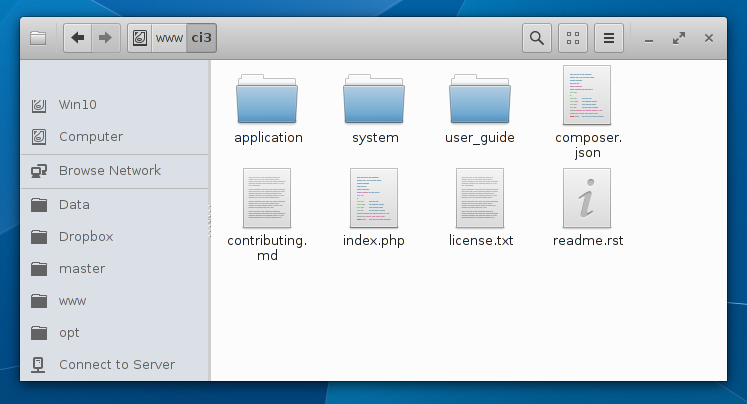Toggle the grid view icon button
Screen dimensions: 747x404
[x=573, y=39]
